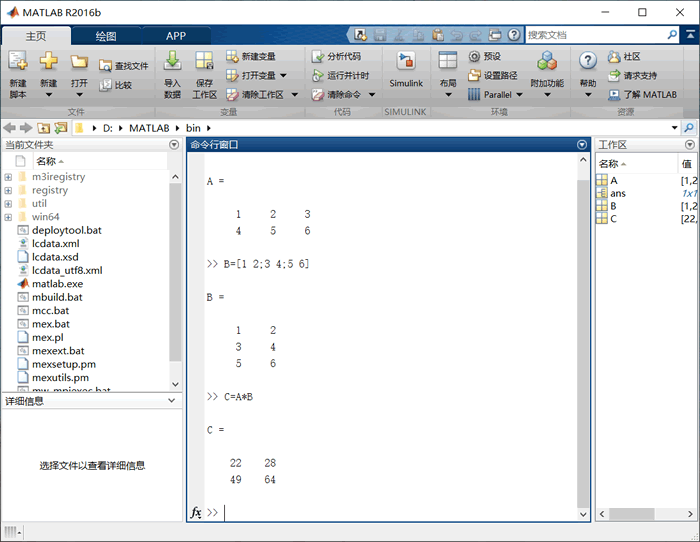This screenshot has height=542, width=700.
Task: Click the workspace horizontal scrollbar
Action: [x=632, y=514]
